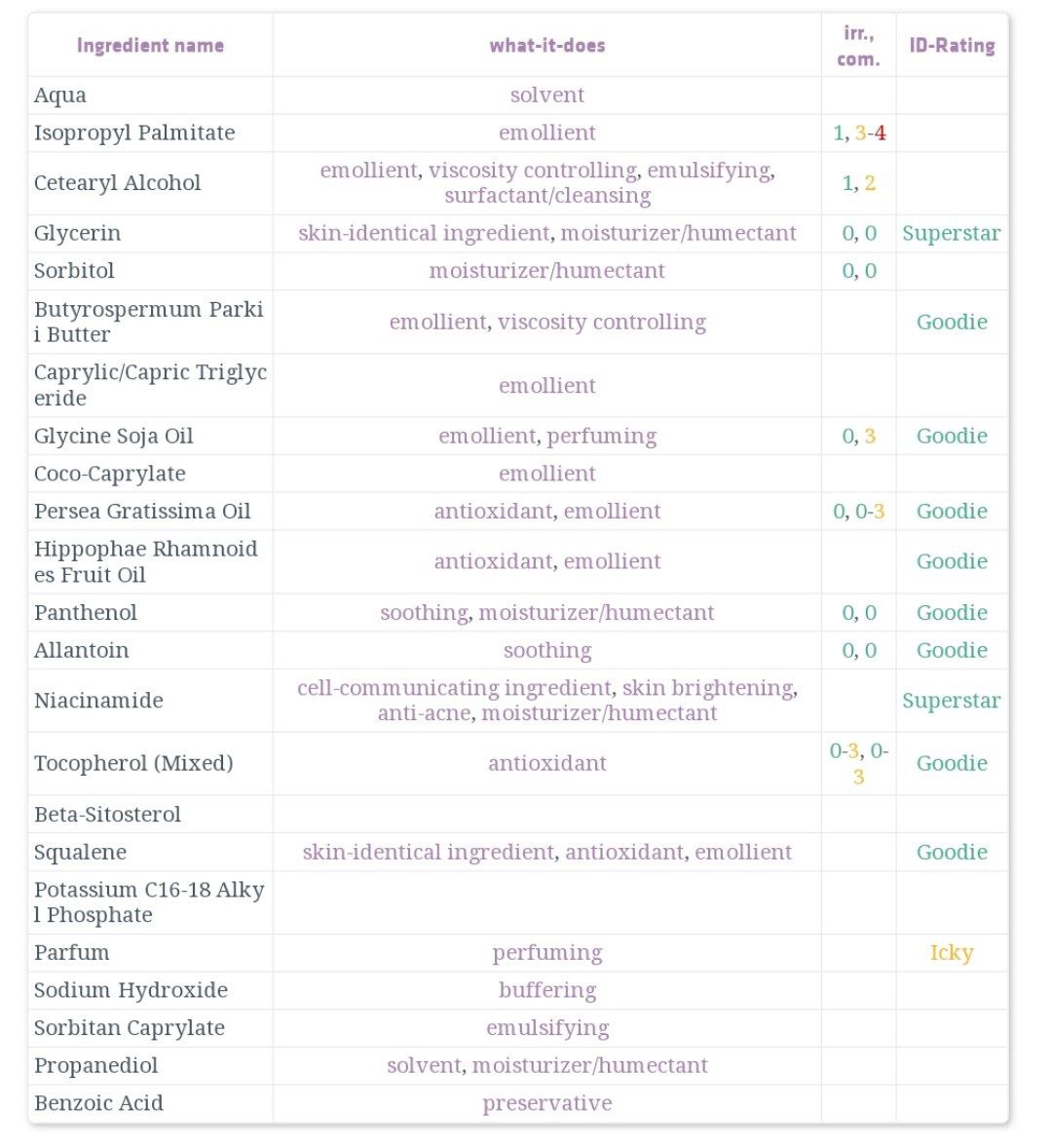Click the Panthenol ingredient name

[85, 613]
